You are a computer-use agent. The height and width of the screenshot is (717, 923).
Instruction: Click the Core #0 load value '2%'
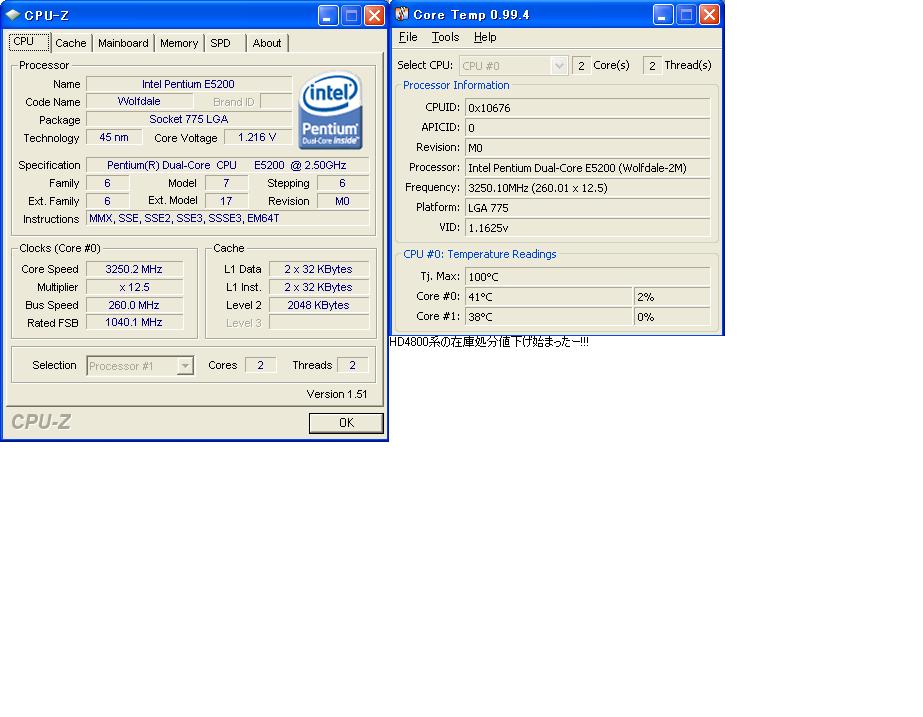click(672, 297)
